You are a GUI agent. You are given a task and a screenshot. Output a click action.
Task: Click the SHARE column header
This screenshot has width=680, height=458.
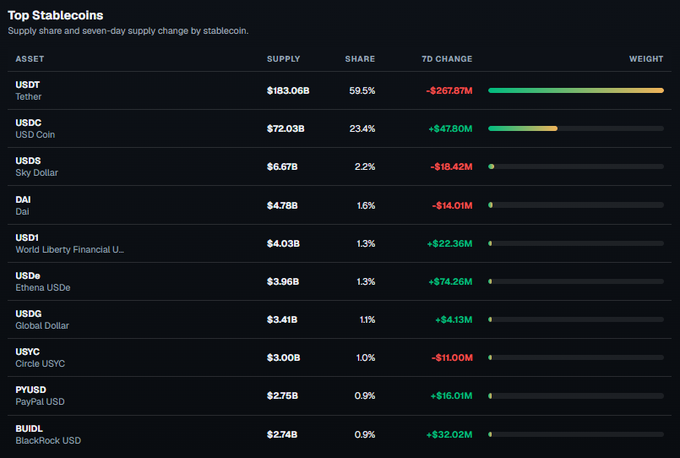click(360, 59)
